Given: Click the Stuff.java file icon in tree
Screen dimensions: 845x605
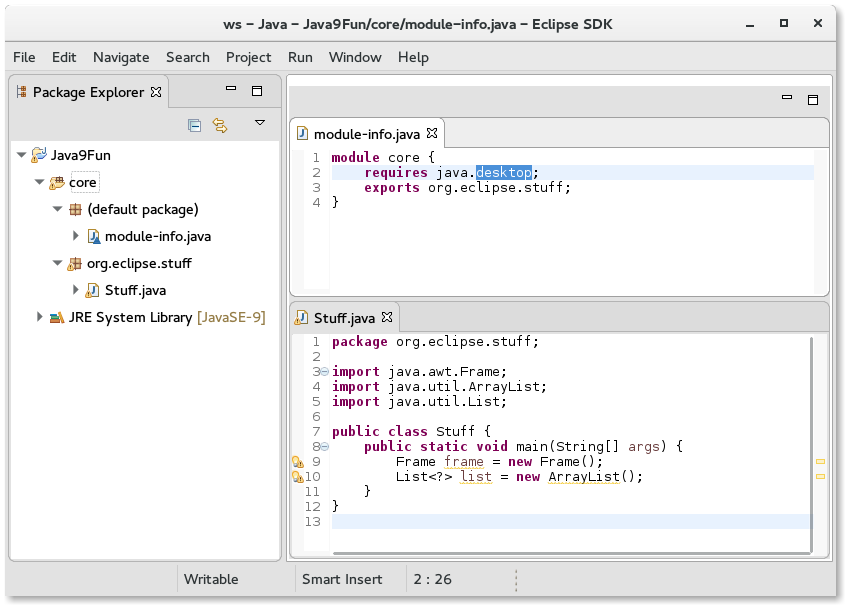Looking at the screenshot, I should [x=92, y=290].
